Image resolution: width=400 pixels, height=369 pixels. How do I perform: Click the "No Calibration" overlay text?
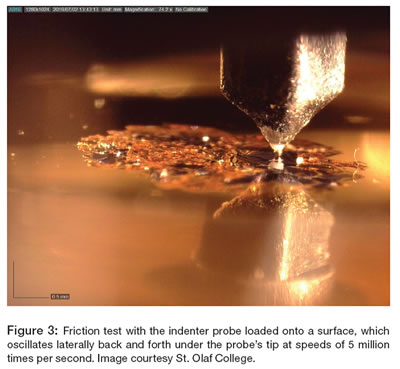(190, 10)
